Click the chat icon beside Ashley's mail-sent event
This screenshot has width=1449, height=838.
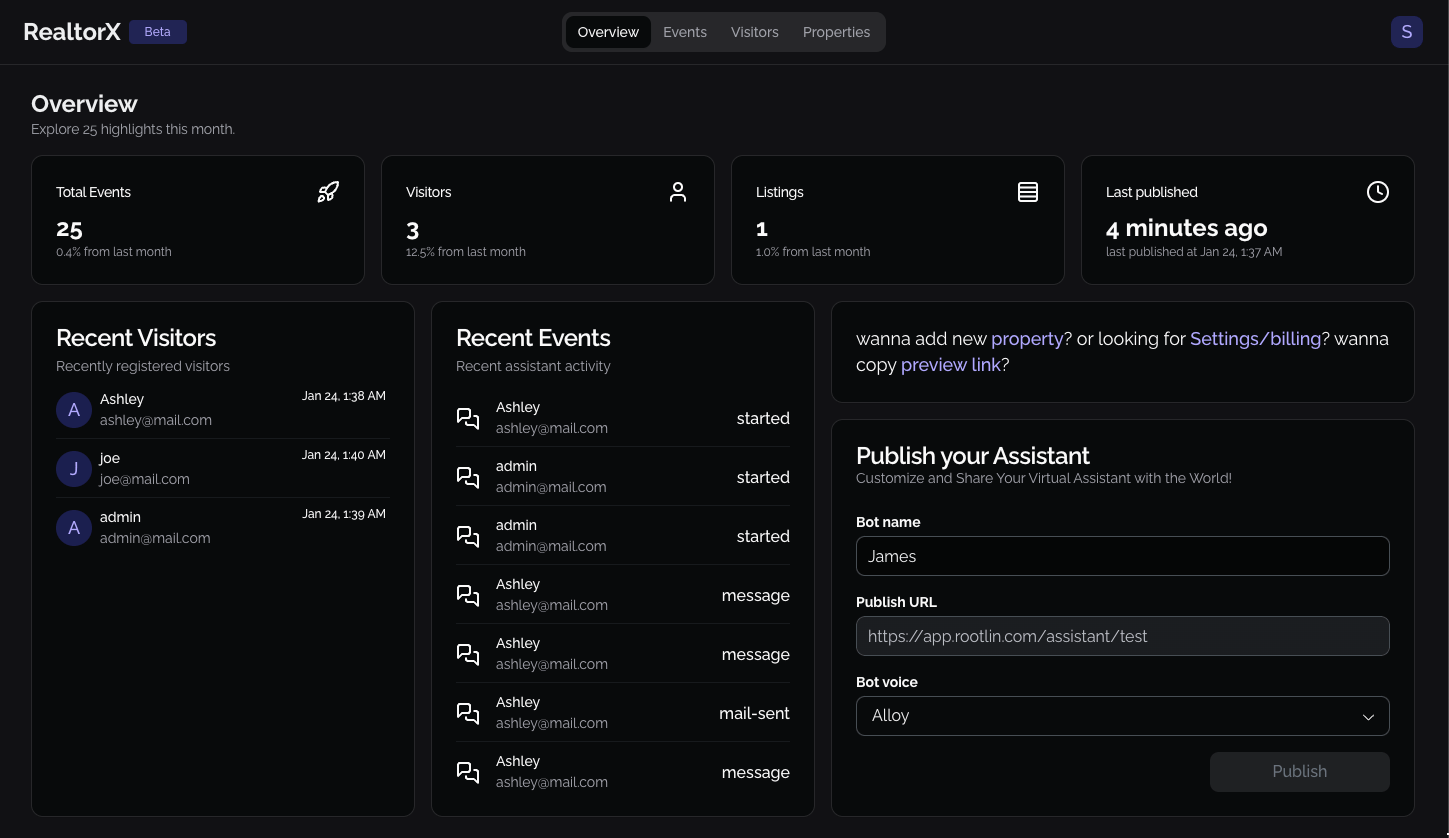[x=468, y=713]
